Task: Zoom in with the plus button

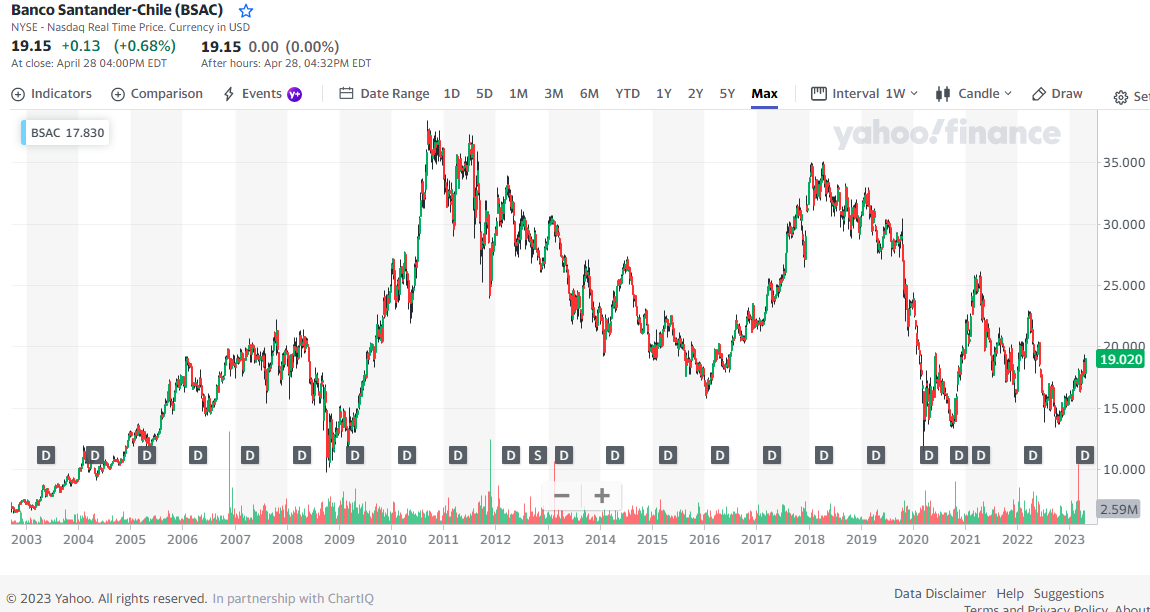Action: click(601, 496)
